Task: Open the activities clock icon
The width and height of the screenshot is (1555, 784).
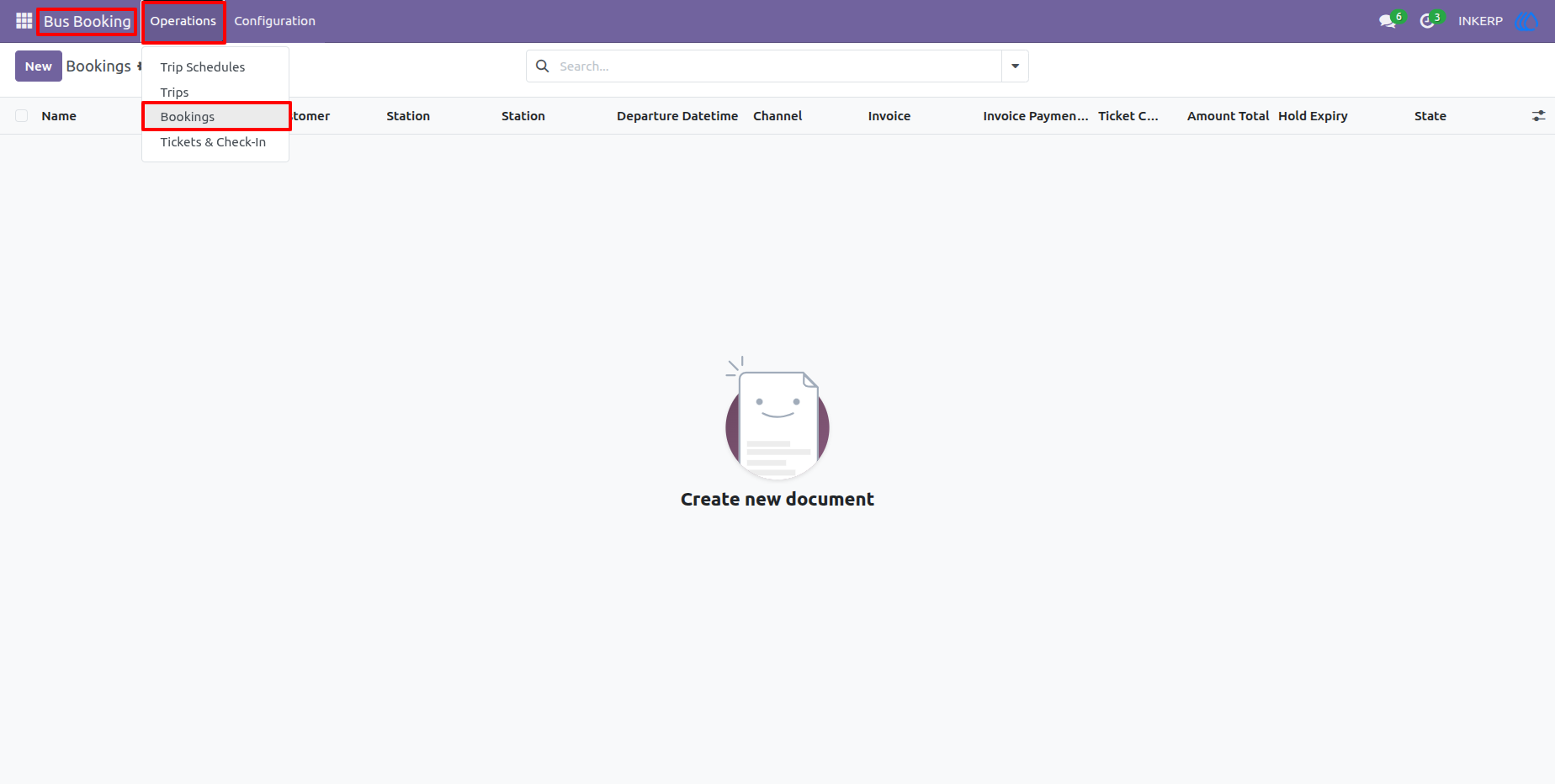Action: 1427,21
